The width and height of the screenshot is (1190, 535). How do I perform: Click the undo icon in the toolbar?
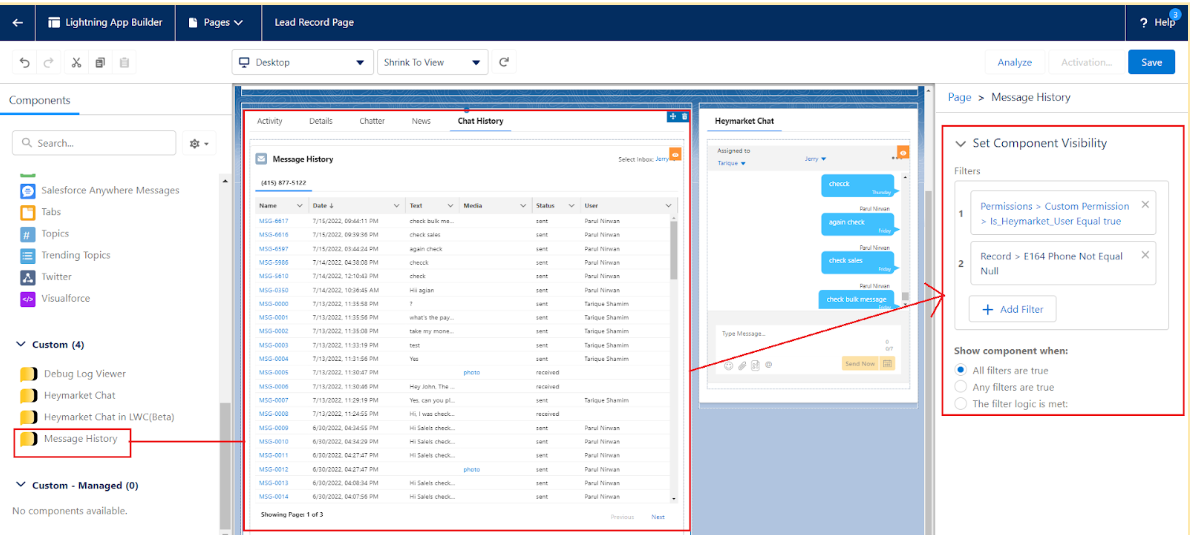point(25,62)
